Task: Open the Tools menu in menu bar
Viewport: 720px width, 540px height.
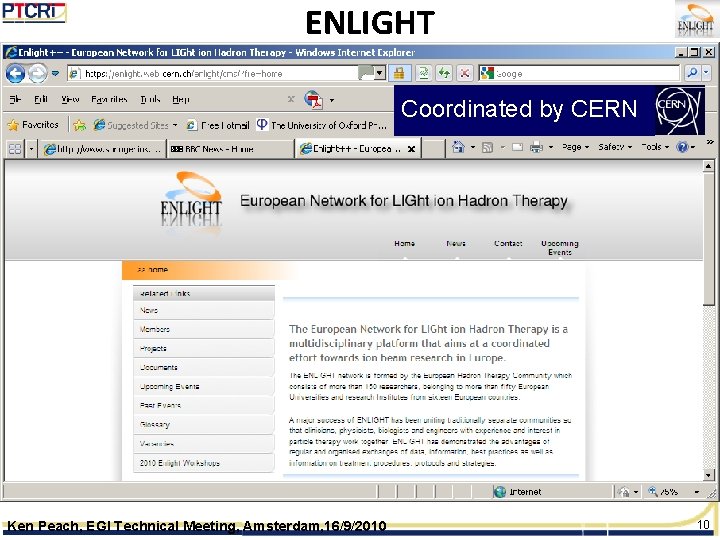Action: (150, 99)
